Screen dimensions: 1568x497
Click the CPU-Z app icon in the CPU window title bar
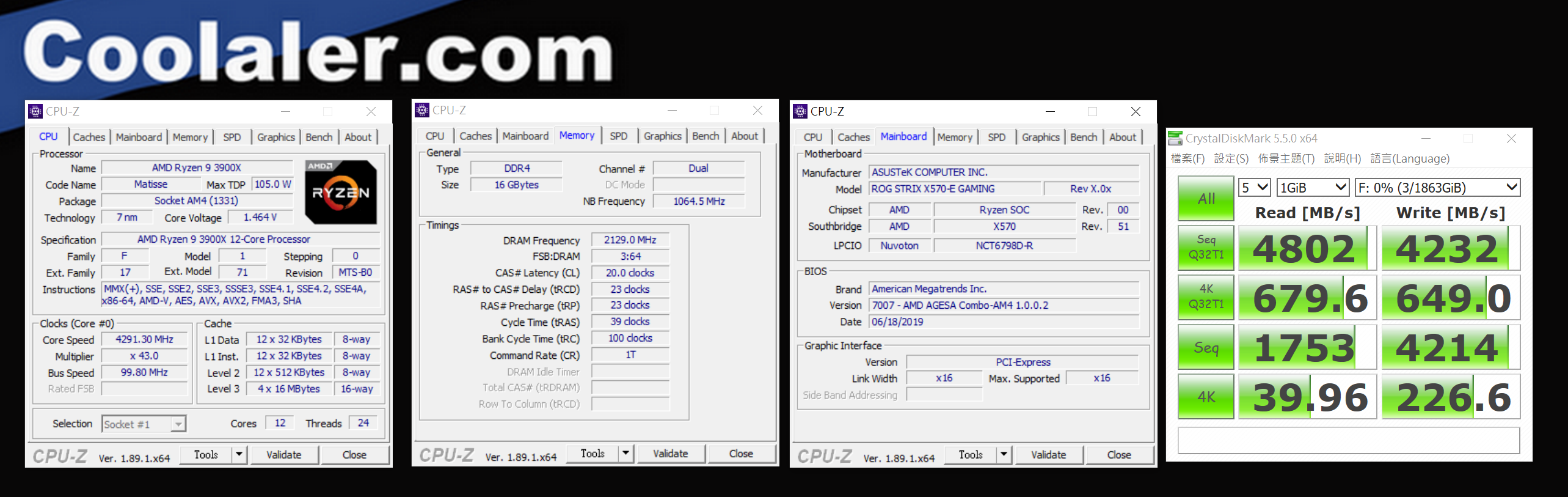[x=35, y=111]
